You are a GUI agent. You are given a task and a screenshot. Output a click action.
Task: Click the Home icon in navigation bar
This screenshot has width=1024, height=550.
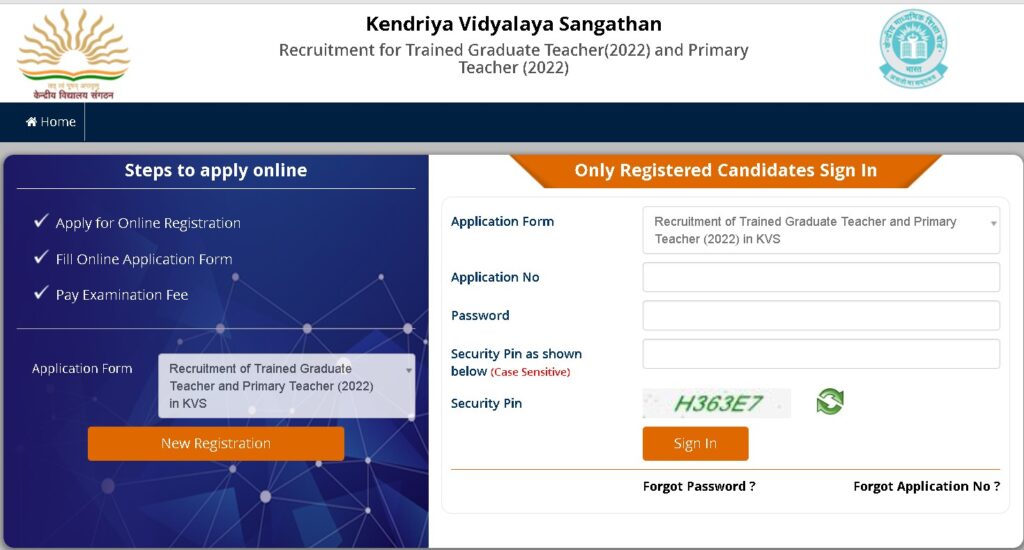[x=31, y=122]
